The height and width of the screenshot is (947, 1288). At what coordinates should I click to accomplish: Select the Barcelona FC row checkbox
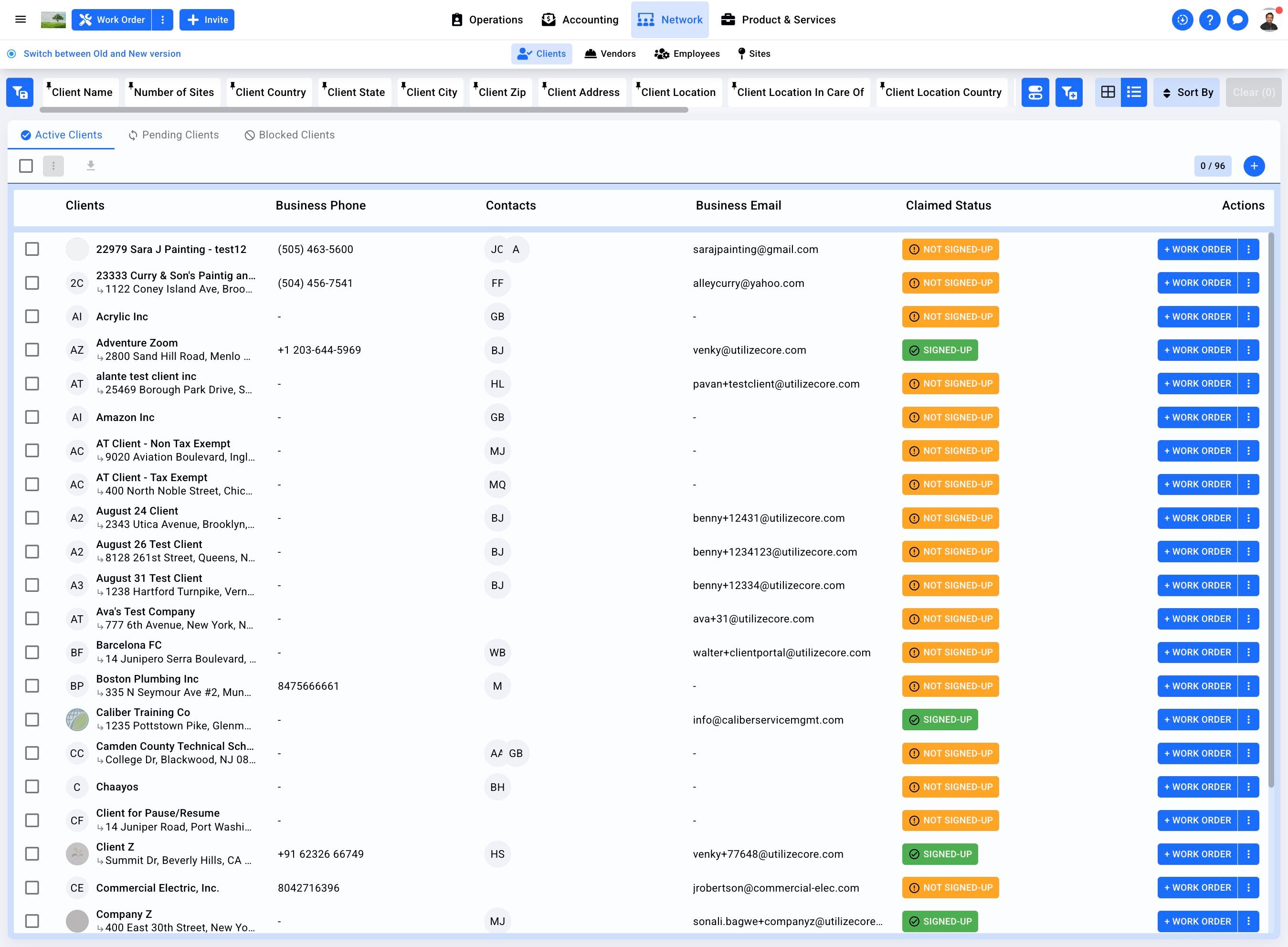[32, 652]
